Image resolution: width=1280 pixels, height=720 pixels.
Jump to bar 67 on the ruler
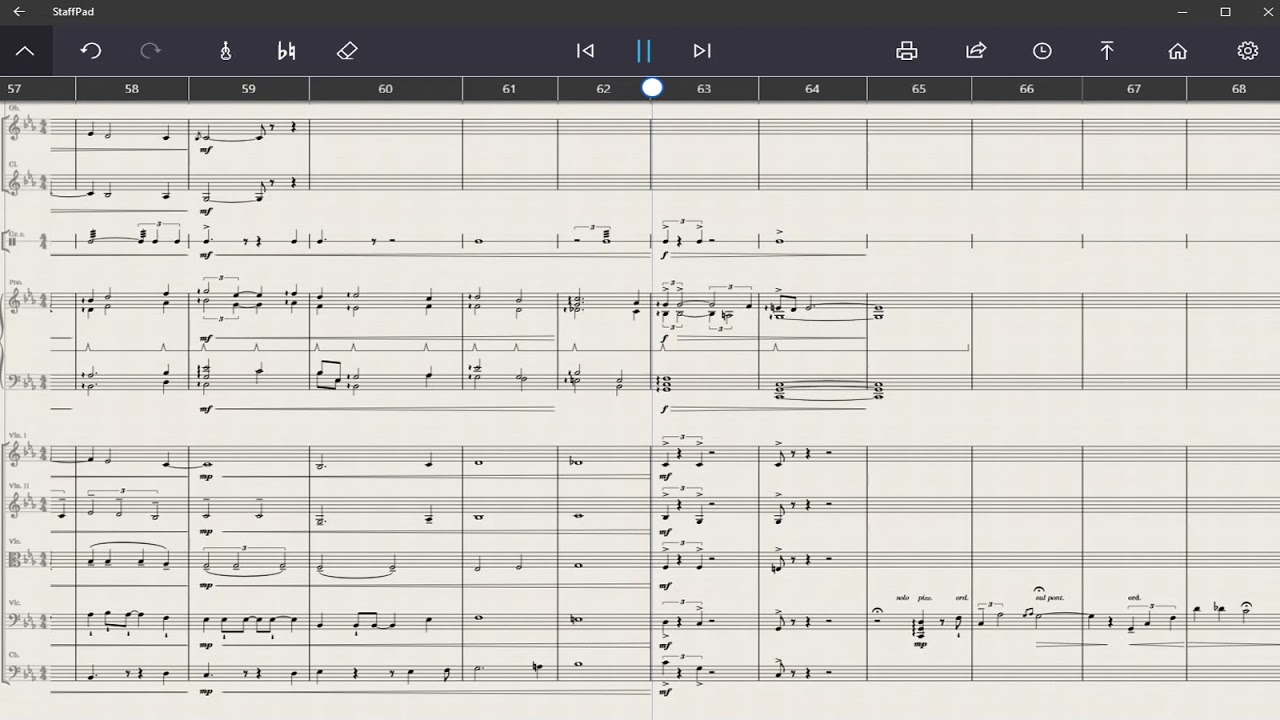(x=1134, y=89)
